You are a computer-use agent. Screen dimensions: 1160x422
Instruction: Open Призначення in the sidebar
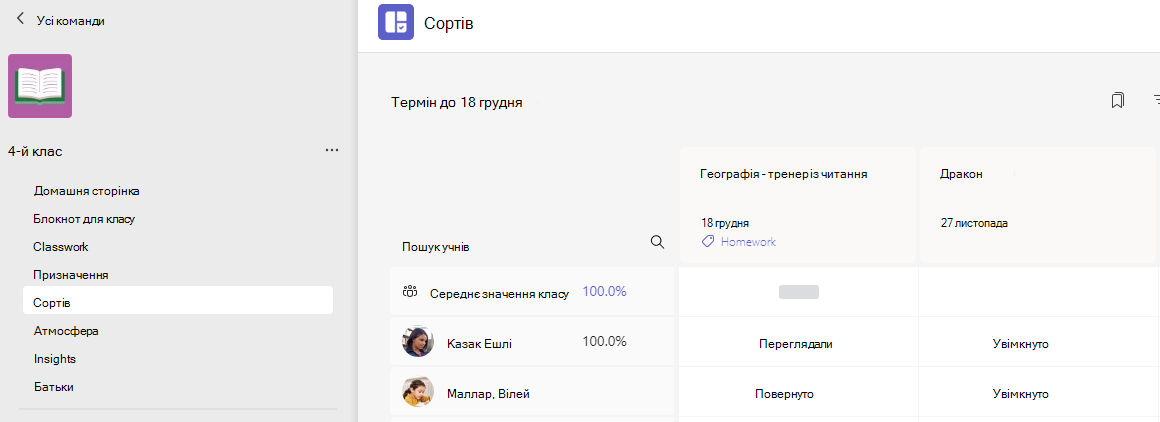(71, 275)
